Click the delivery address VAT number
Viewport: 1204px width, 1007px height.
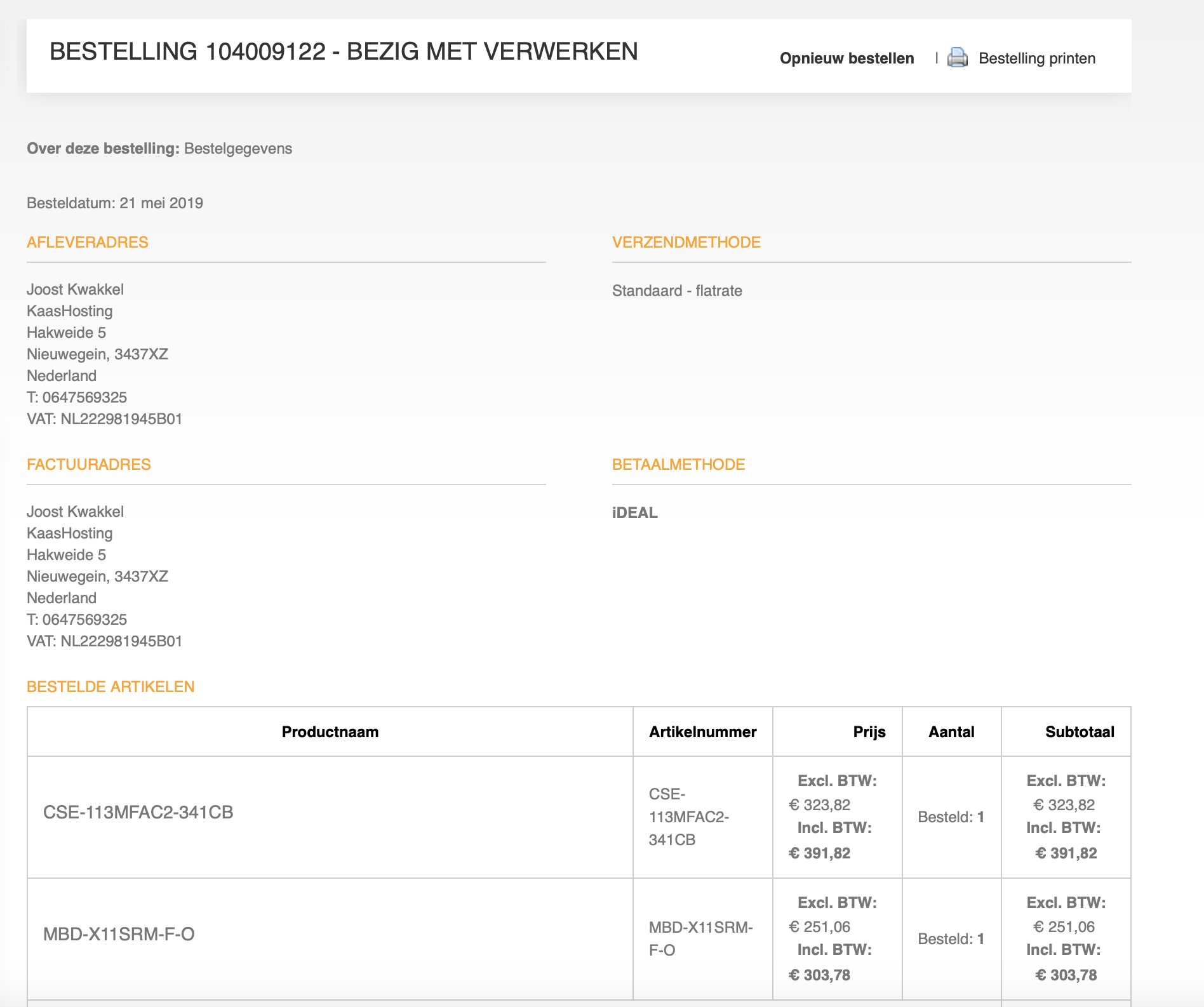pyautogui.click(x=105, y=419)
